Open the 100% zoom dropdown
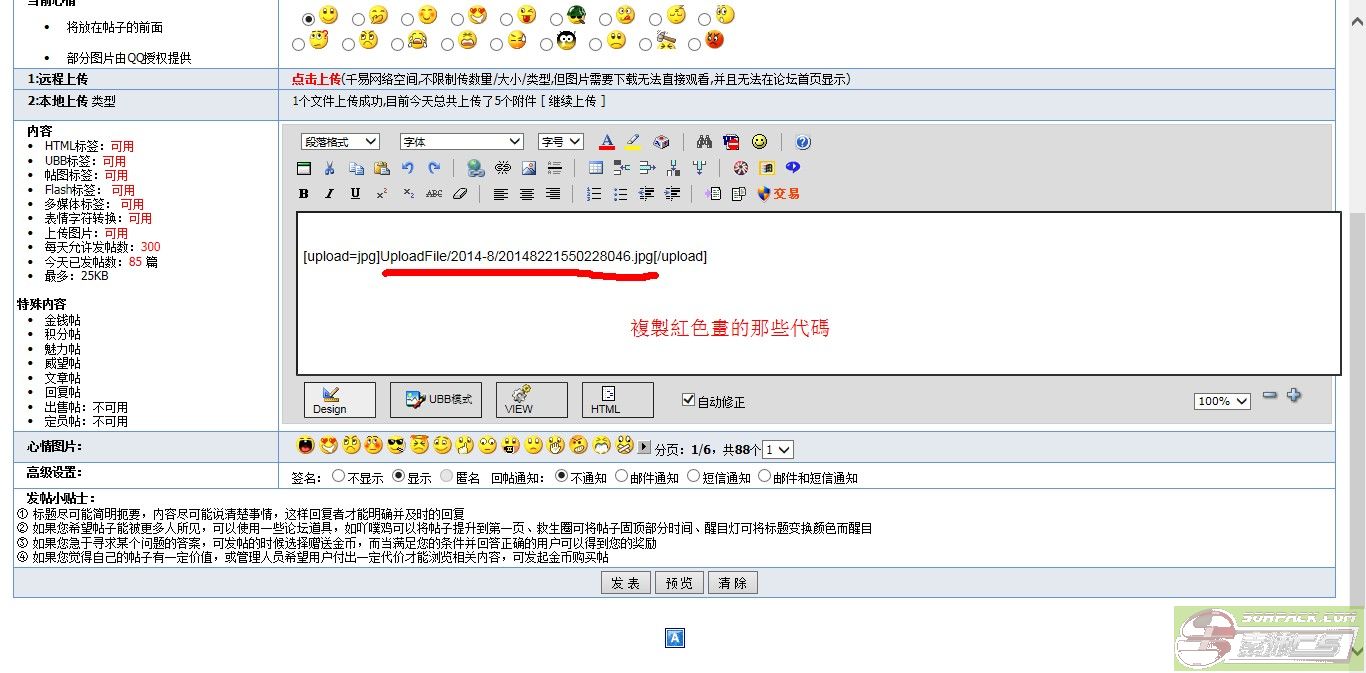 tap(1222, 401)
